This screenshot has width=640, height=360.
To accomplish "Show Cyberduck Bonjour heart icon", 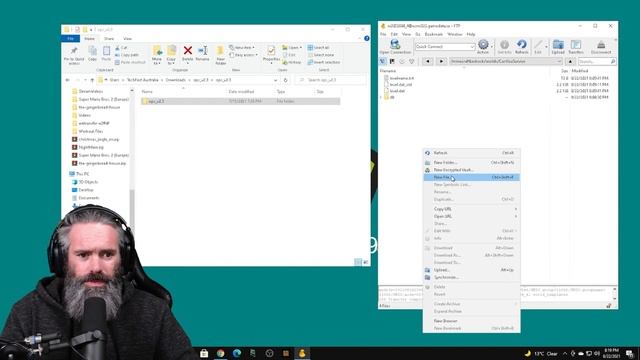I will 411,61.
